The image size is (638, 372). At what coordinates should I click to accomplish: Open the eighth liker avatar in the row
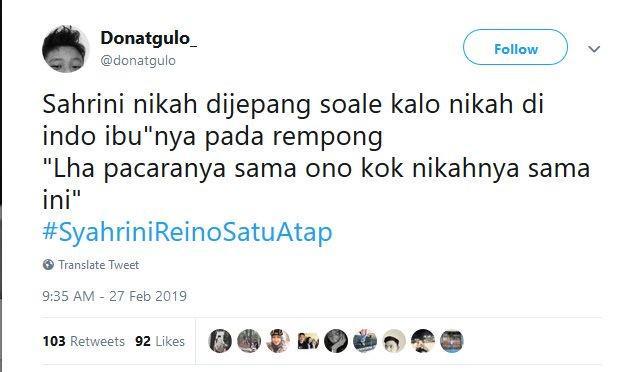click(x=423, y=341)
